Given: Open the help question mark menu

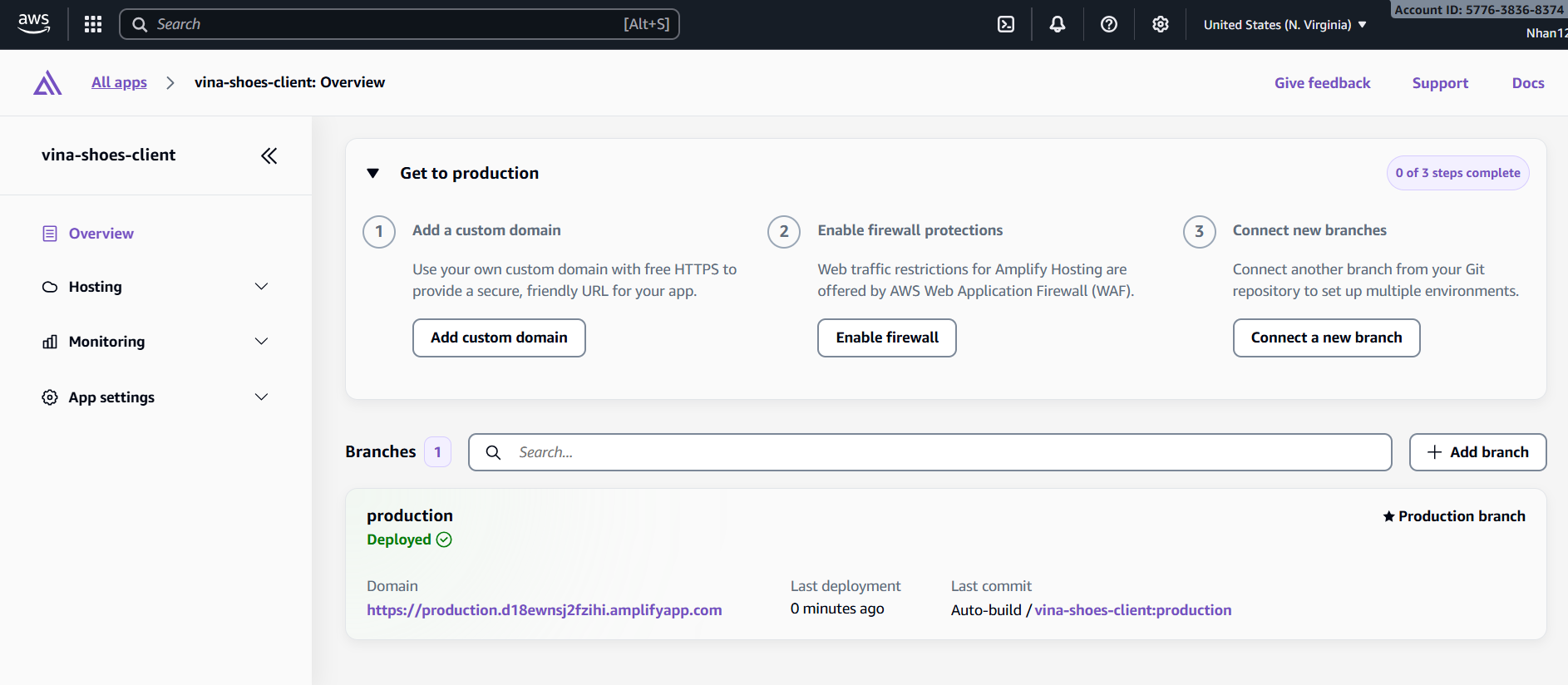Looking at the screenshot, I should (1109, 24).
